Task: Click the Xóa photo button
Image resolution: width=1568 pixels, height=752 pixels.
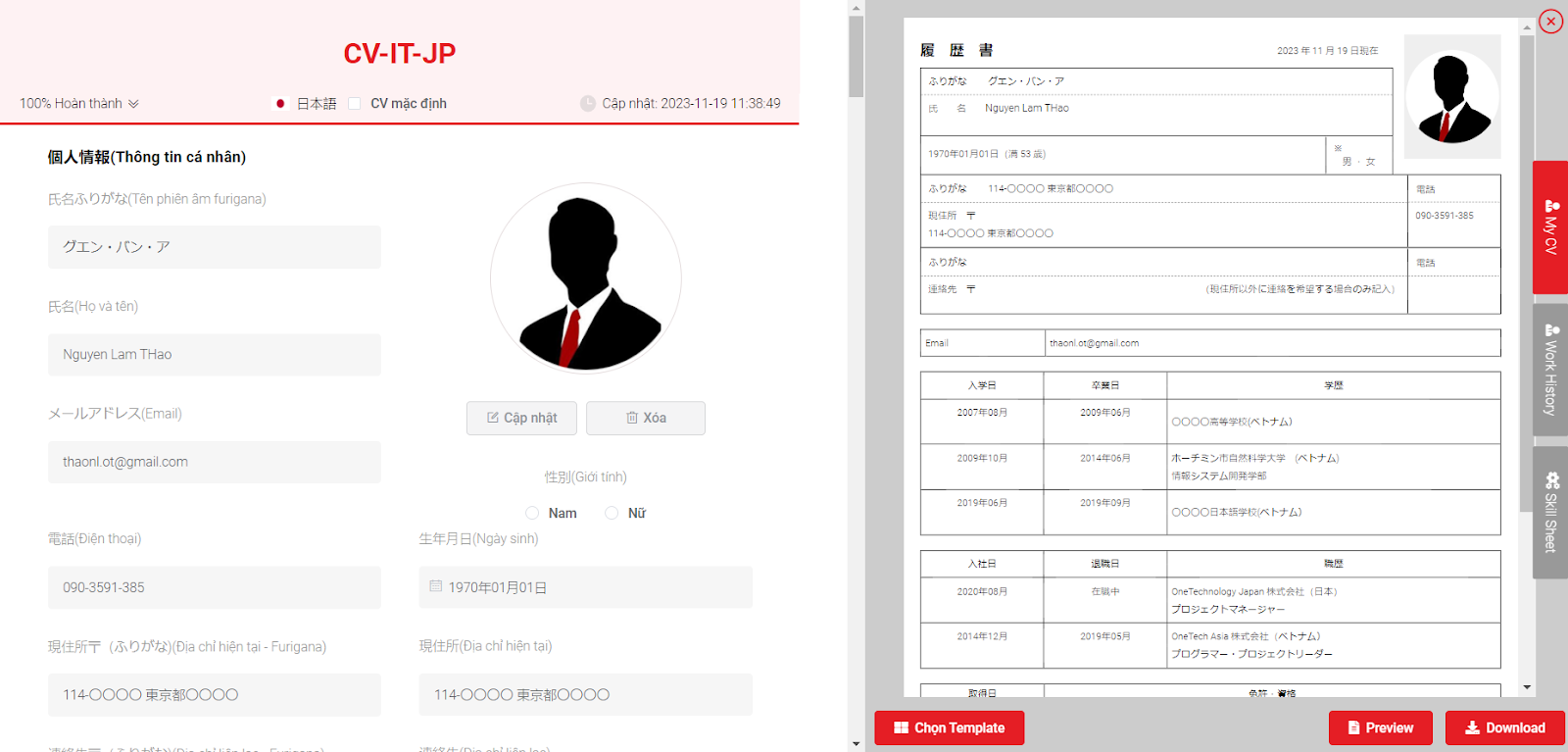Action: (646, 418)
